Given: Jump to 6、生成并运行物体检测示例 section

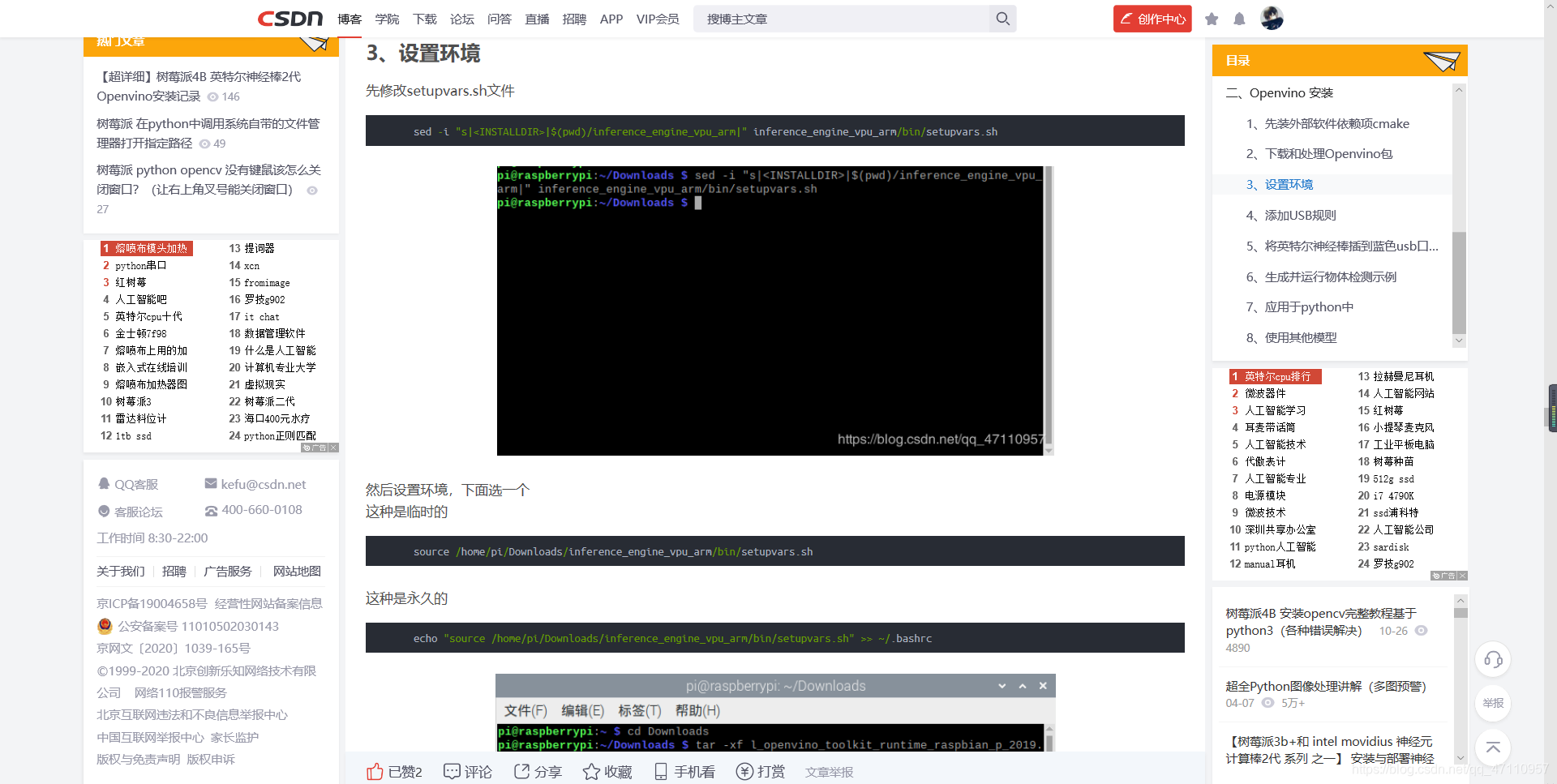Looking at the screenshot, I should tap(1321, 276).
